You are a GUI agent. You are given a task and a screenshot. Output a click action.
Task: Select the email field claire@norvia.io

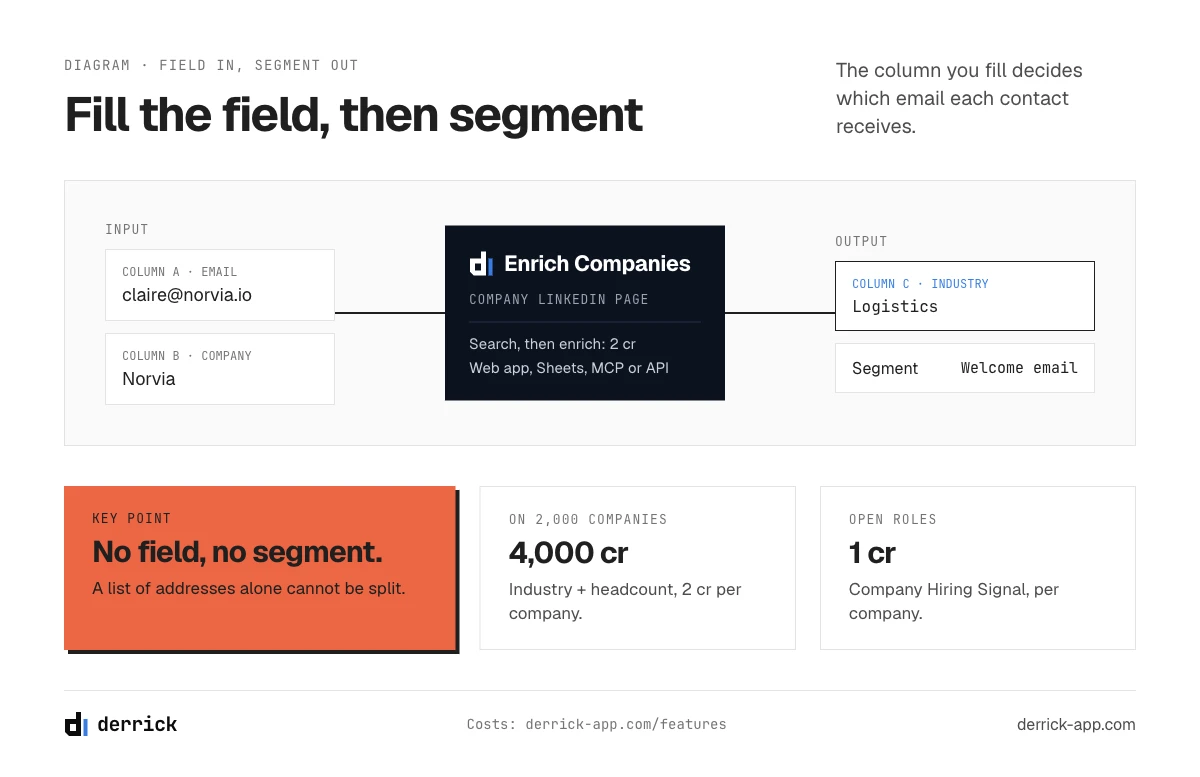[220, 285]
